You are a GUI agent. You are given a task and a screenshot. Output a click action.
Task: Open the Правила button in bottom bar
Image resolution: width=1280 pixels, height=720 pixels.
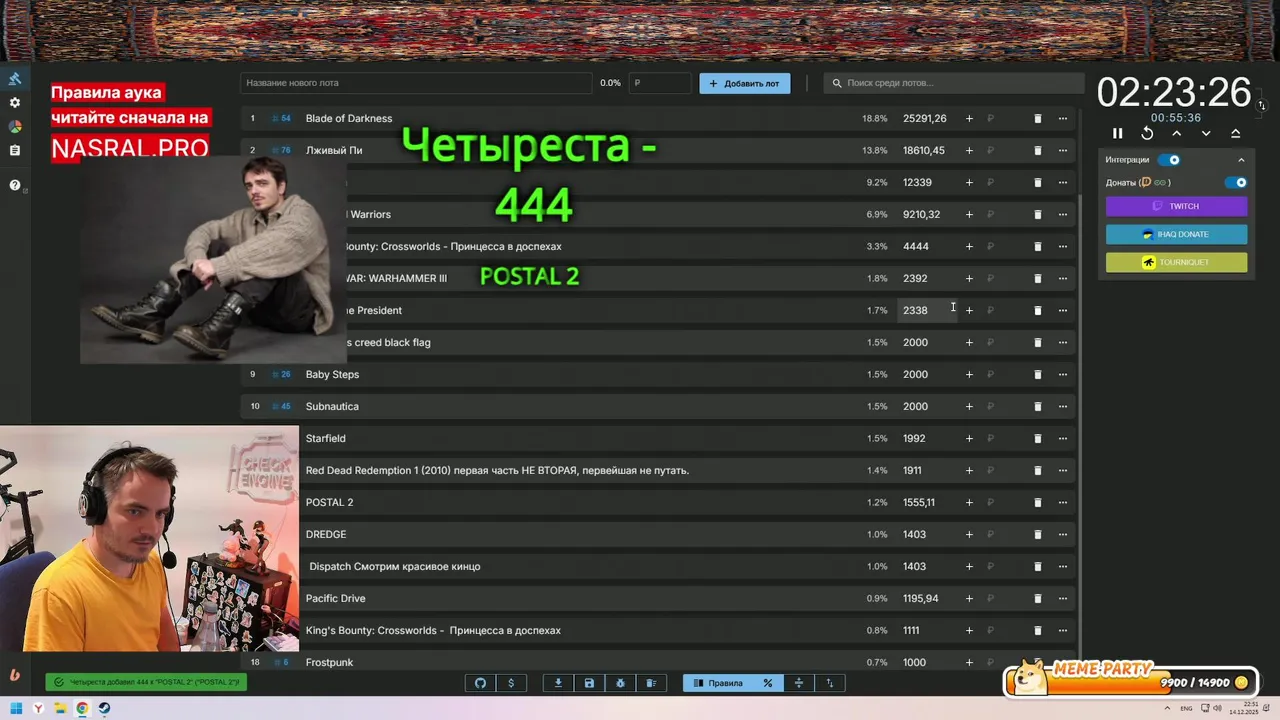coord(718,683)
